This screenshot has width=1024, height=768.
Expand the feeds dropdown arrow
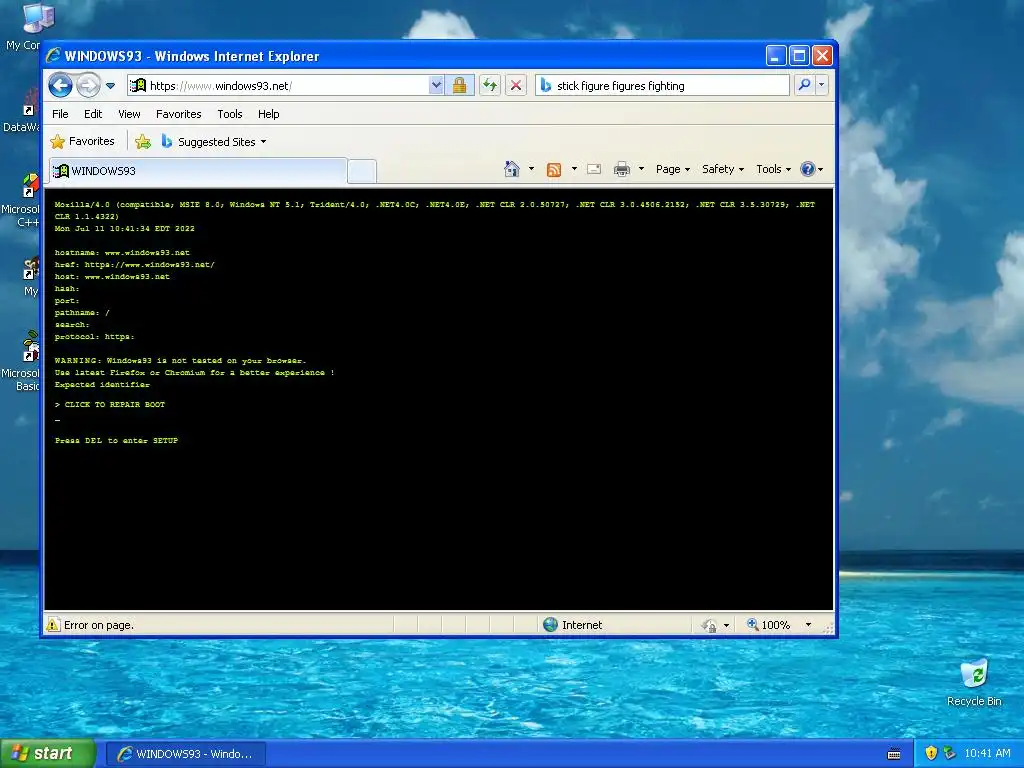coord(574,169)
